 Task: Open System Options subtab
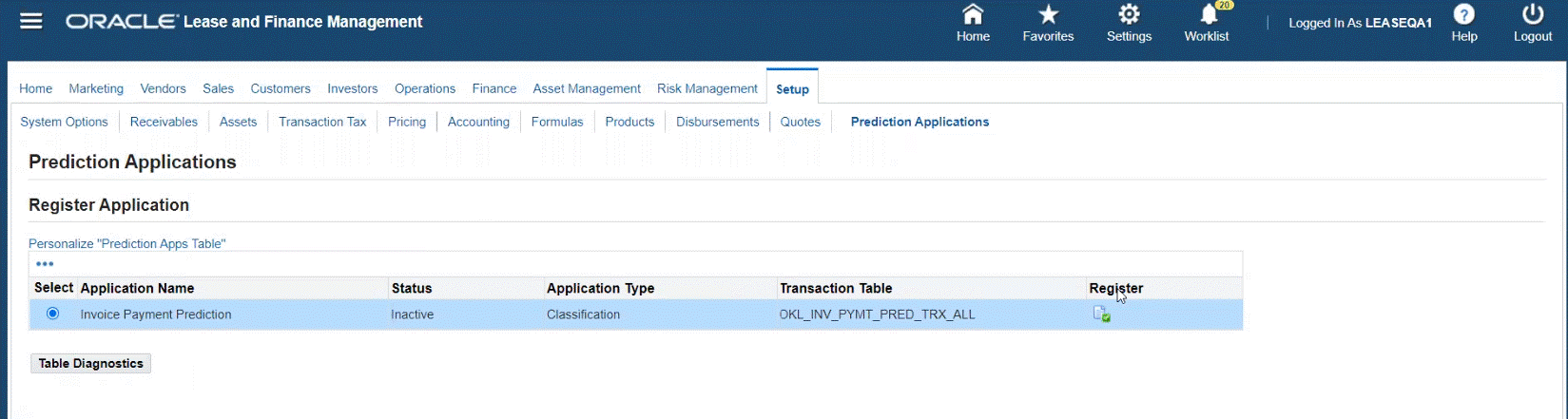coord(64,122)
